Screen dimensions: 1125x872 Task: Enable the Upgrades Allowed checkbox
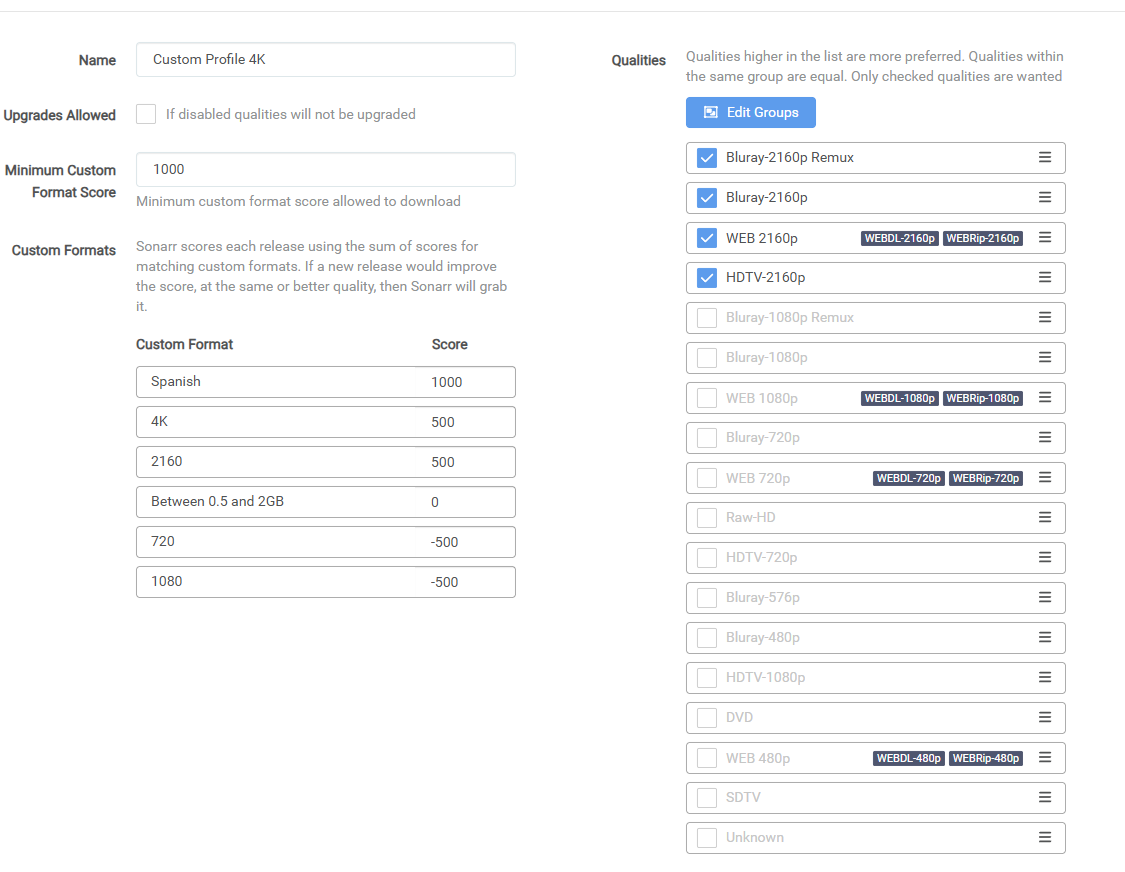coord(146,114)
